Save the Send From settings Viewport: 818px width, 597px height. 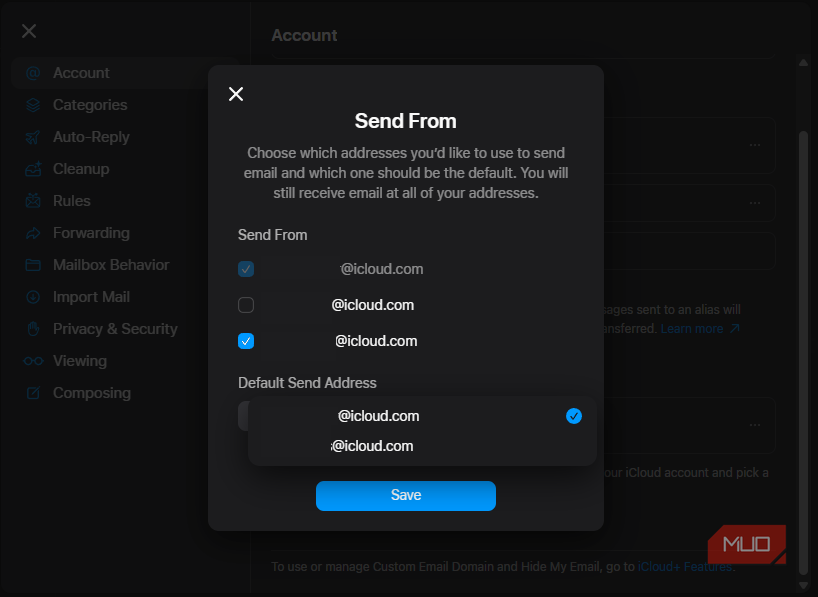pyautogui.click(x=405, y=495)
